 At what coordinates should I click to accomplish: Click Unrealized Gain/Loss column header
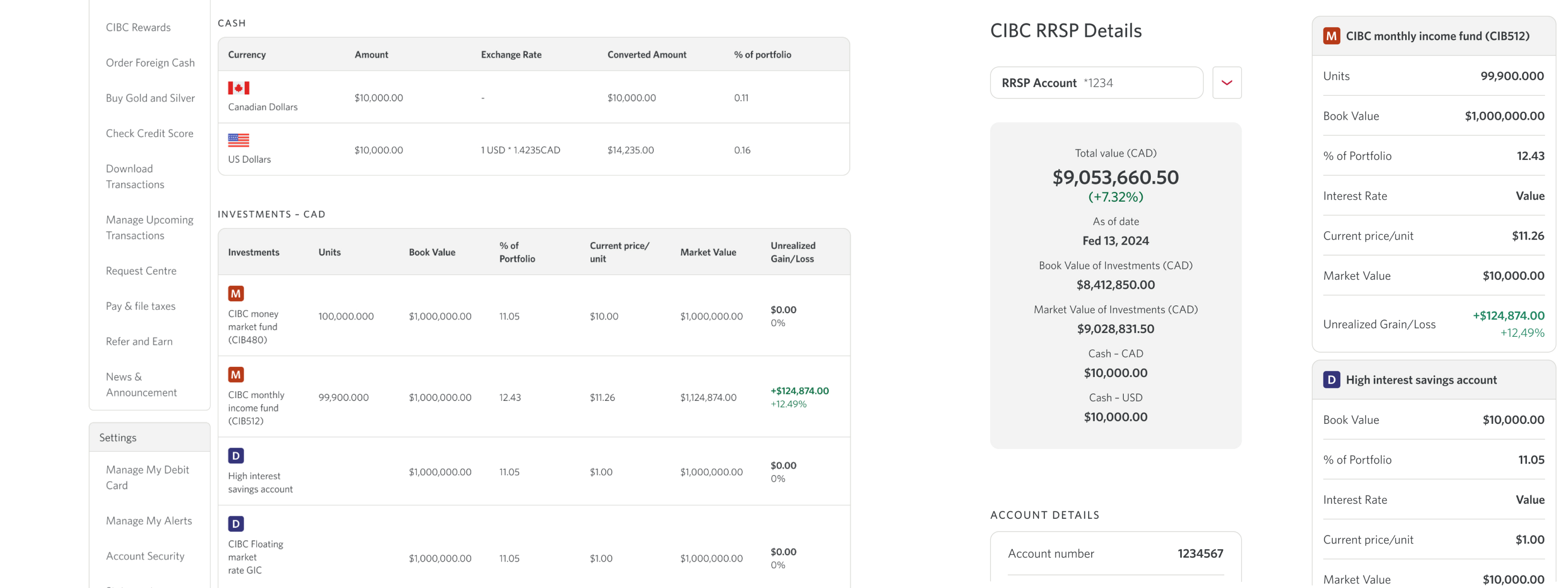coord(793,252)
